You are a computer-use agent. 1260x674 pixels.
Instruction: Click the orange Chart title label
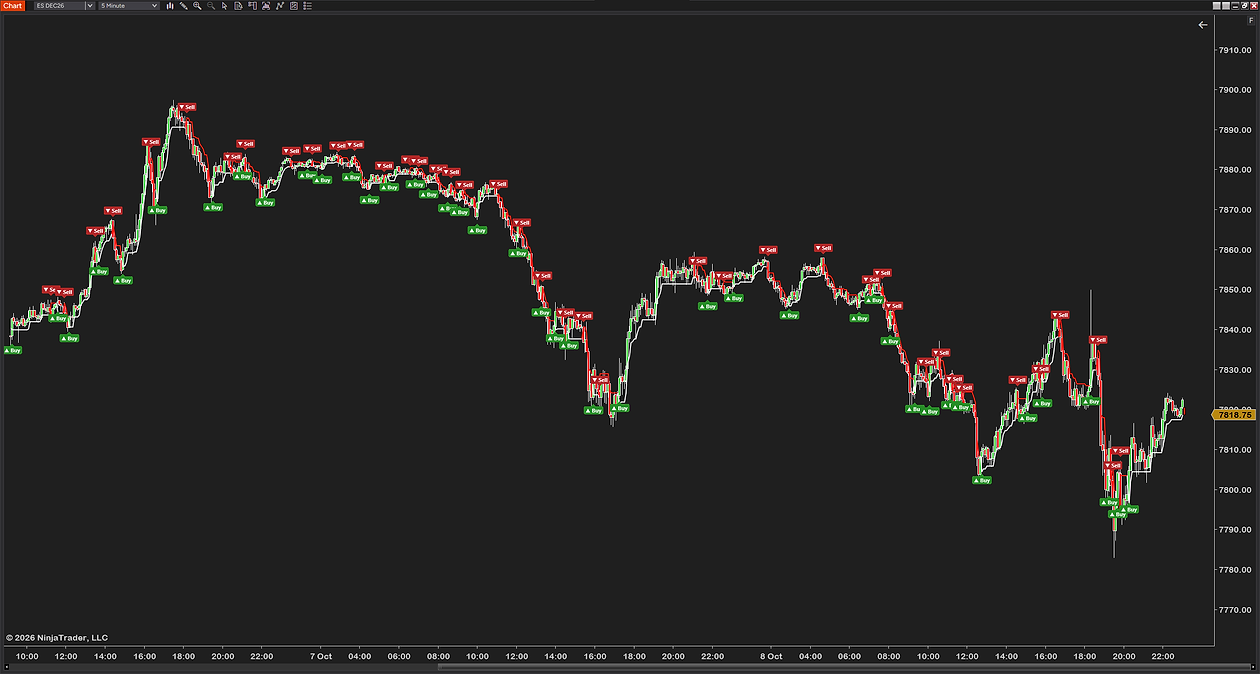pos(12,6)
